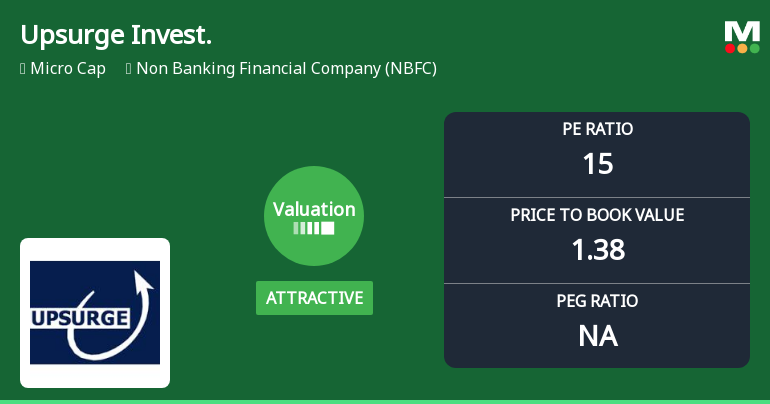This screenshot has width=770, height=404.
Task: Select the PE RATIO heading
Action: [x=597, y=129]
